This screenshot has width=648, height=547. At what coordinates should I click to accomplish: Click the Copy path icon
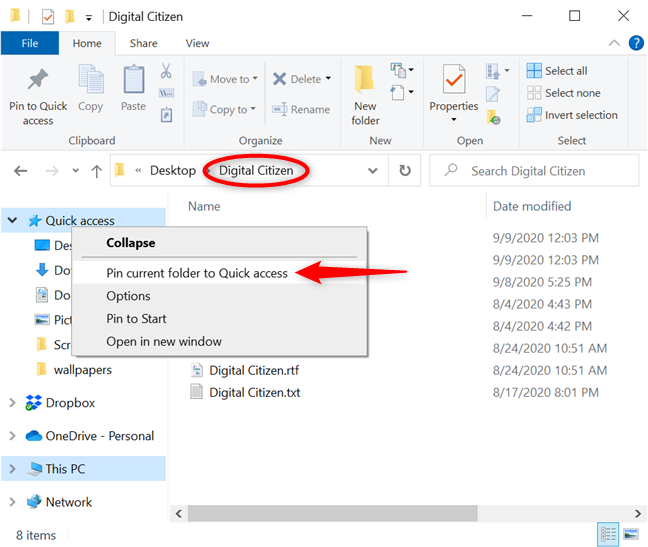[x=166, y=93]
